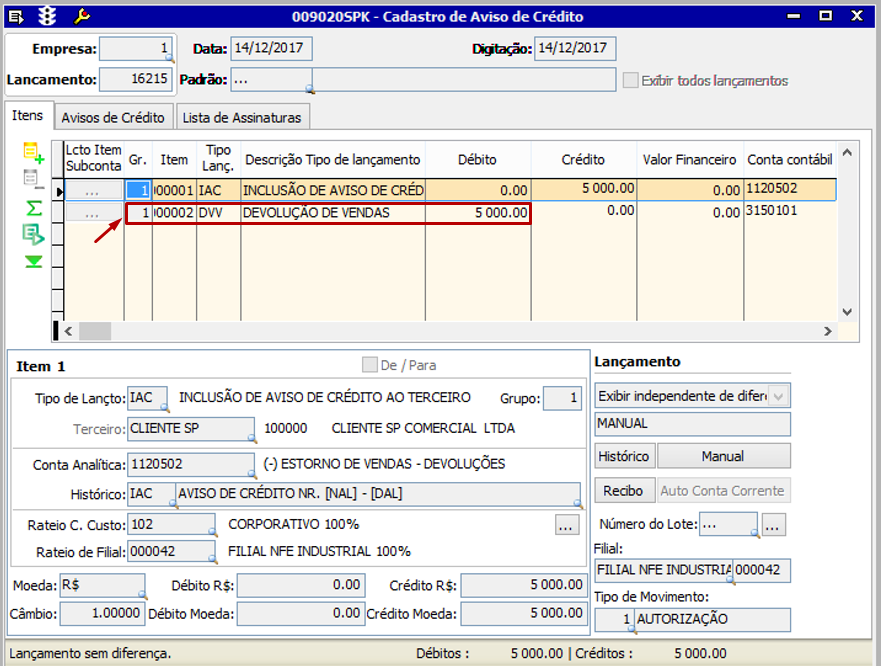Click the green sigma totals icon
Screen dimensions: 881x666
click(x=34, y=207)
